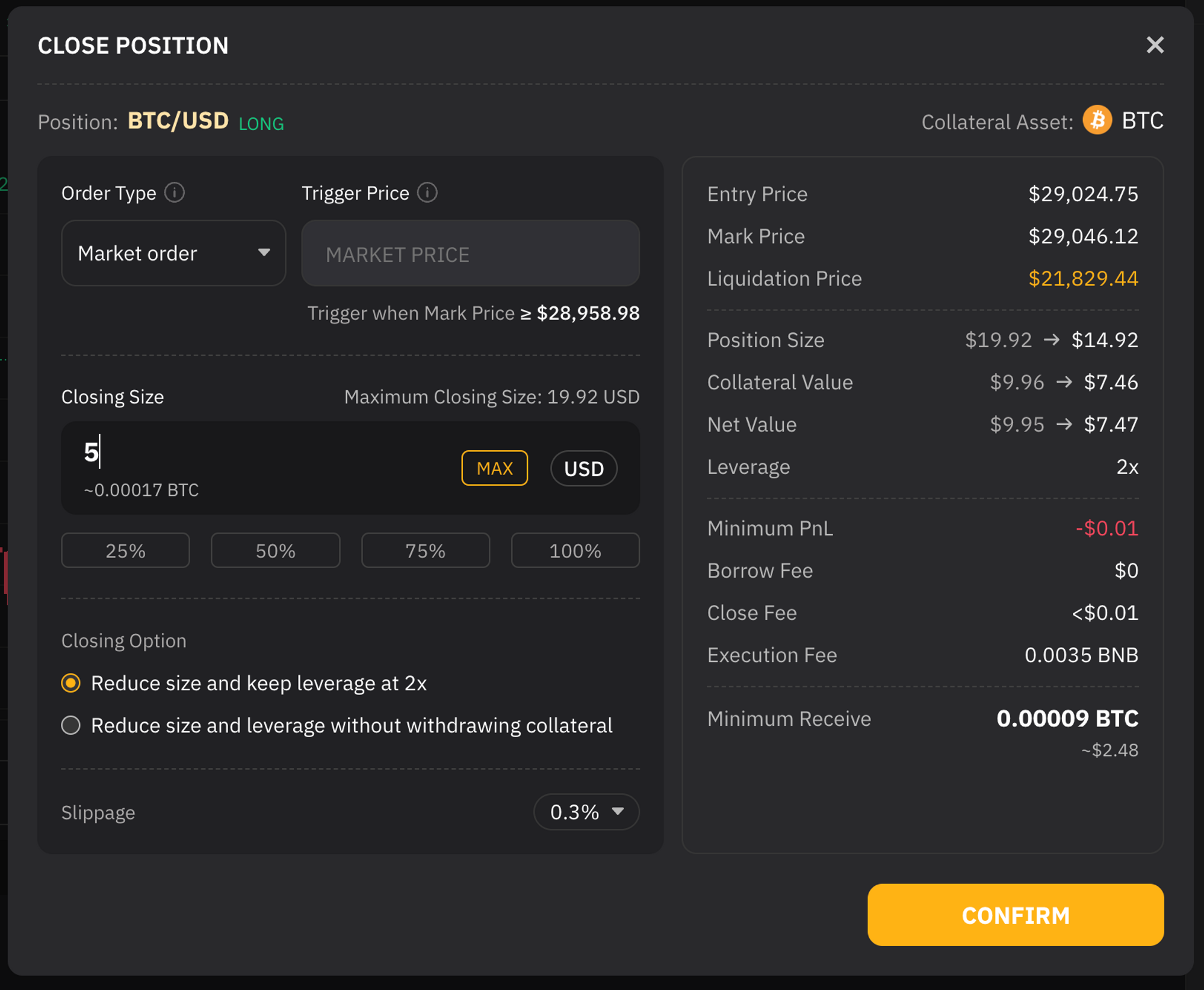The image size is (1204, 990).
Task: Toggle the USD currency unit button
Action: tap(583, 468)
